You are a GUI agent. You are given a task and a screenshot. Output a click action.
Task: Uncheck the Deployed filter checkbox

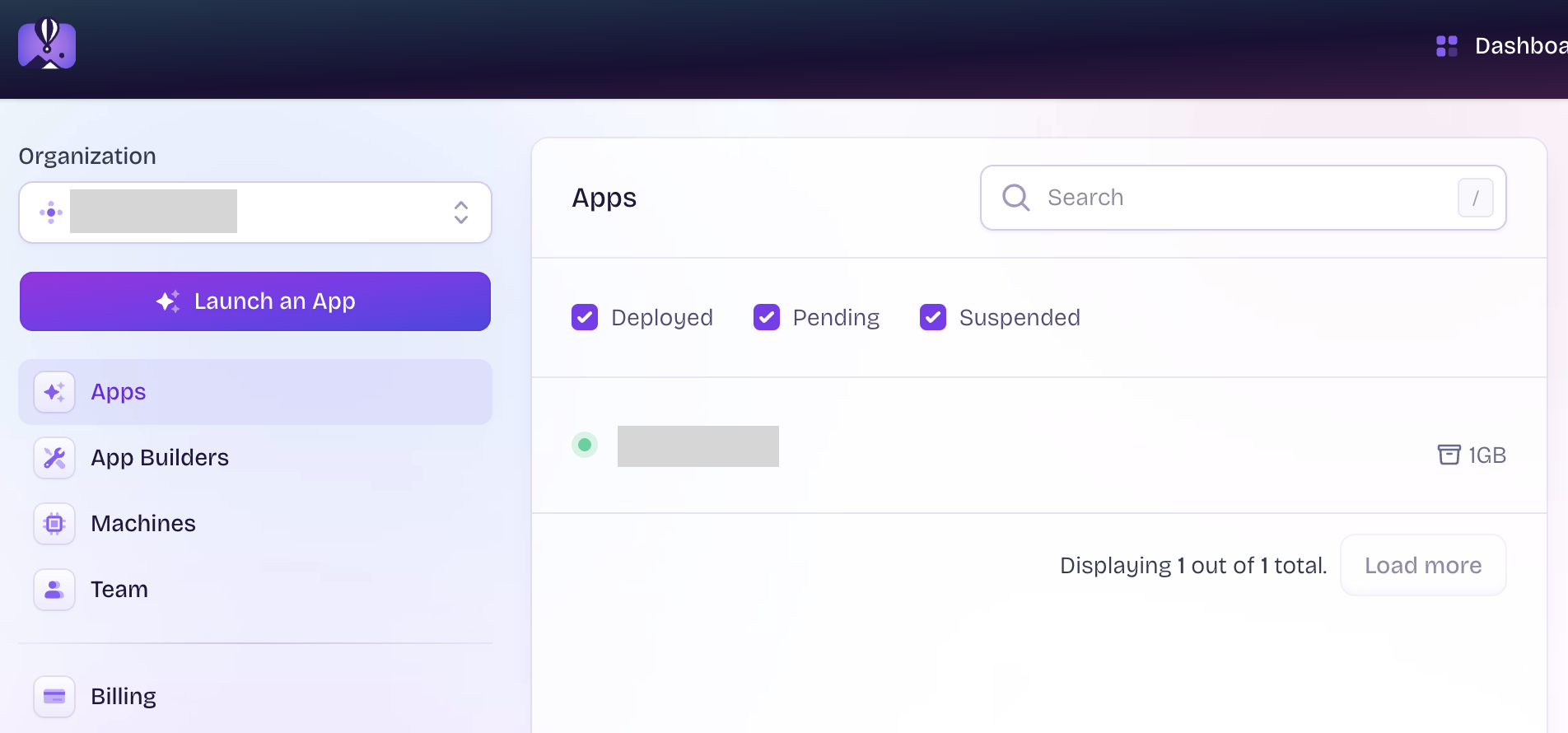(585, 317)
